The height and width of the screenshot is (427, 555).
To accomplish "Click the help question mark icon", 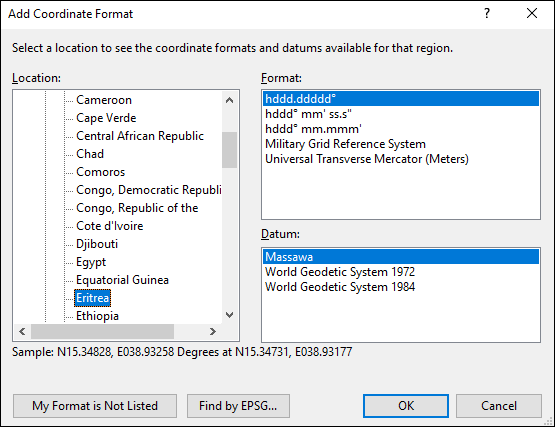I will pos(487,13).
